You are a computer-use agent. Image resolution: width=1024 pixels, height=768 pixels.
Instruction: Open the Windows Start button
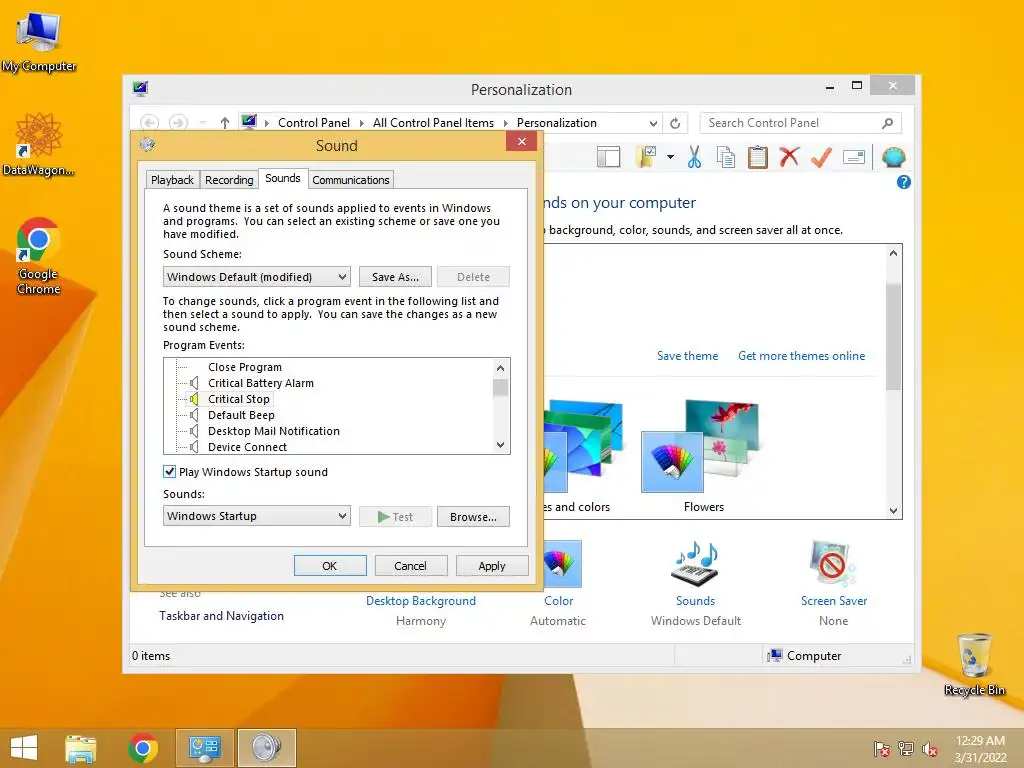click(x=24, y=748)
